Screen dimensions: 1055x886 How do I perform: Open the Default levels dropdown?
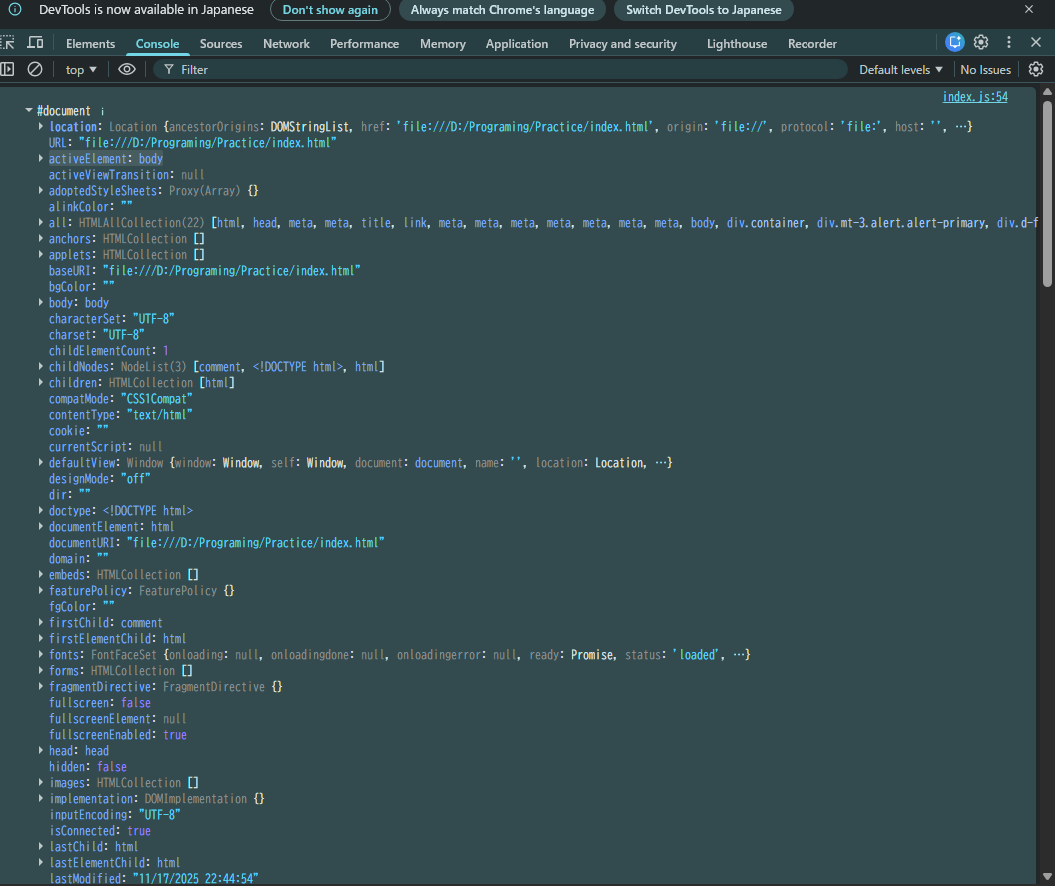click(900, 69)
